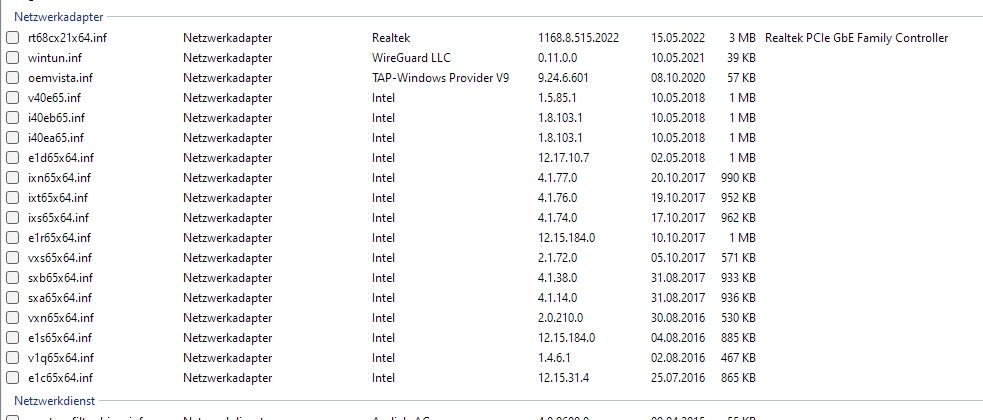Check the vxn65x64.inf checkbox
This screenshot has height=420, width=983.
click(13, 317)
